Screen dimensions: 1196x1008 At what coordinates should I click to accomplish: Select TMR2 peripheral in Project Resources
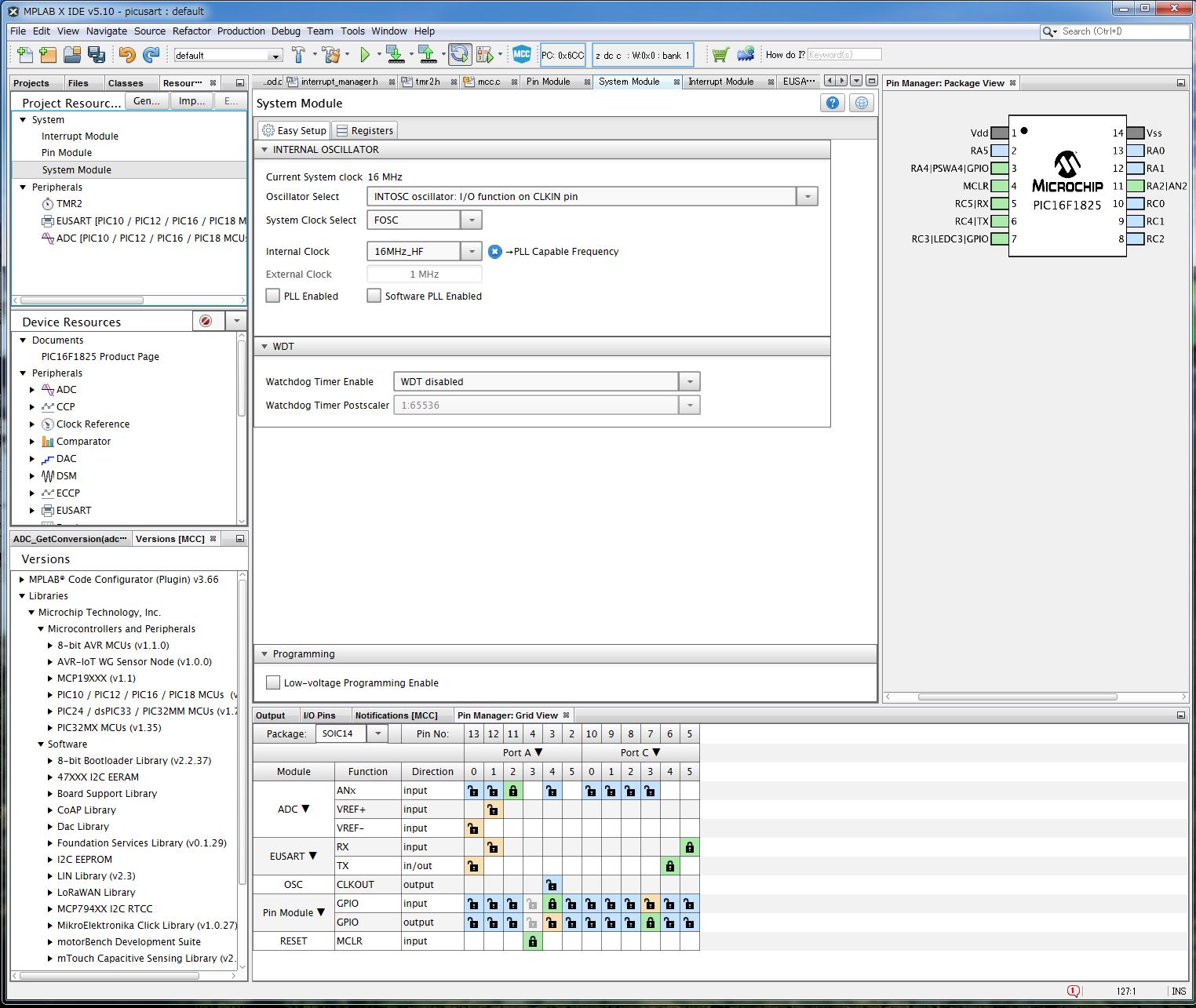tap(69, 204)
